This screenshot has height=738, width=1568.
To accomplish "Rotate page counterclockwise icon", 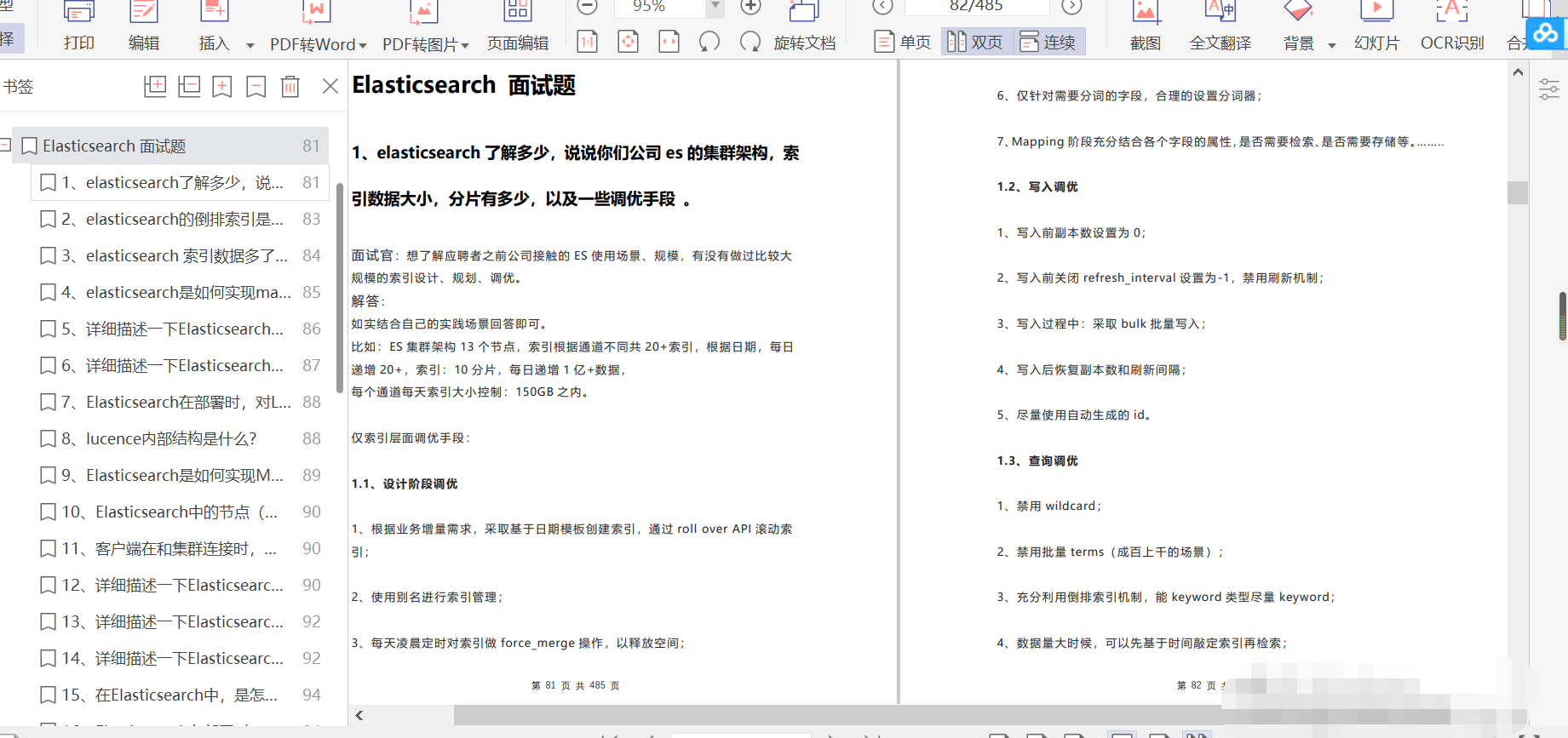I will (709, 42).
